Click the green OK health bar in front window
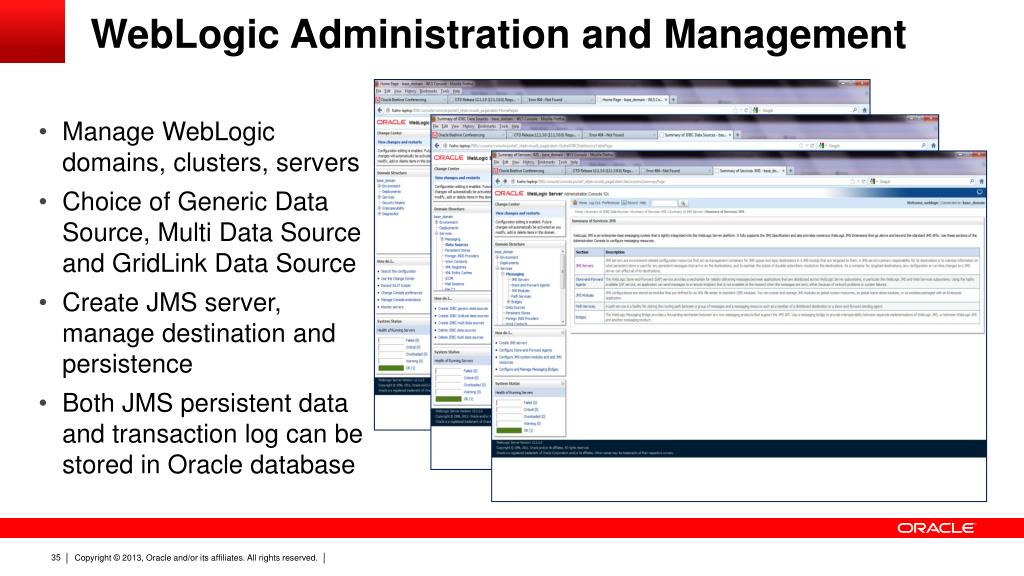The height and width of the screenshot is (576, 1024). (x=509, y=430)
